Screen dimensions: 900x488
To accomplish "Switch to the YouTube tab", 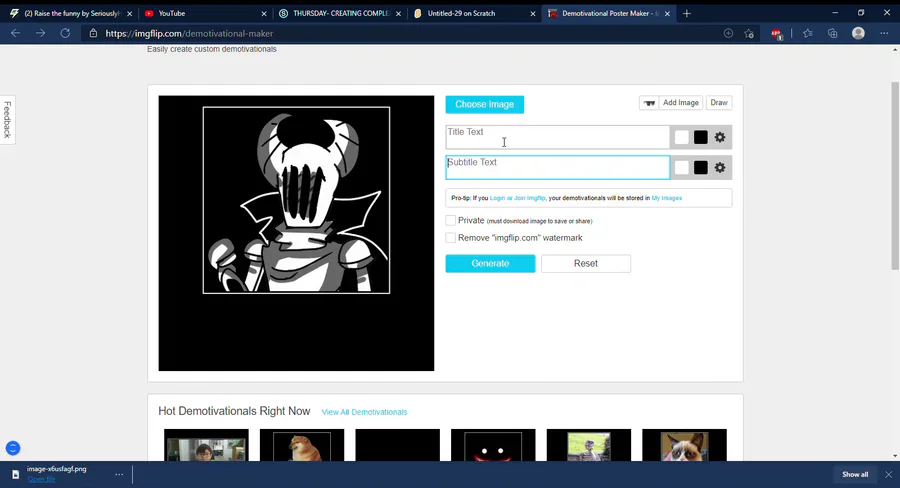I will click(x=205, y=13).
